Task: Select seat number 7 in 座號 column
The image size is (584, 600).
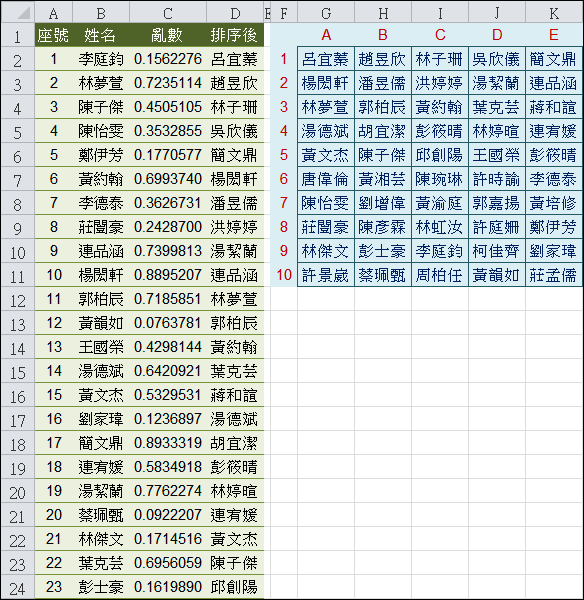Action: tap(54, 203)
